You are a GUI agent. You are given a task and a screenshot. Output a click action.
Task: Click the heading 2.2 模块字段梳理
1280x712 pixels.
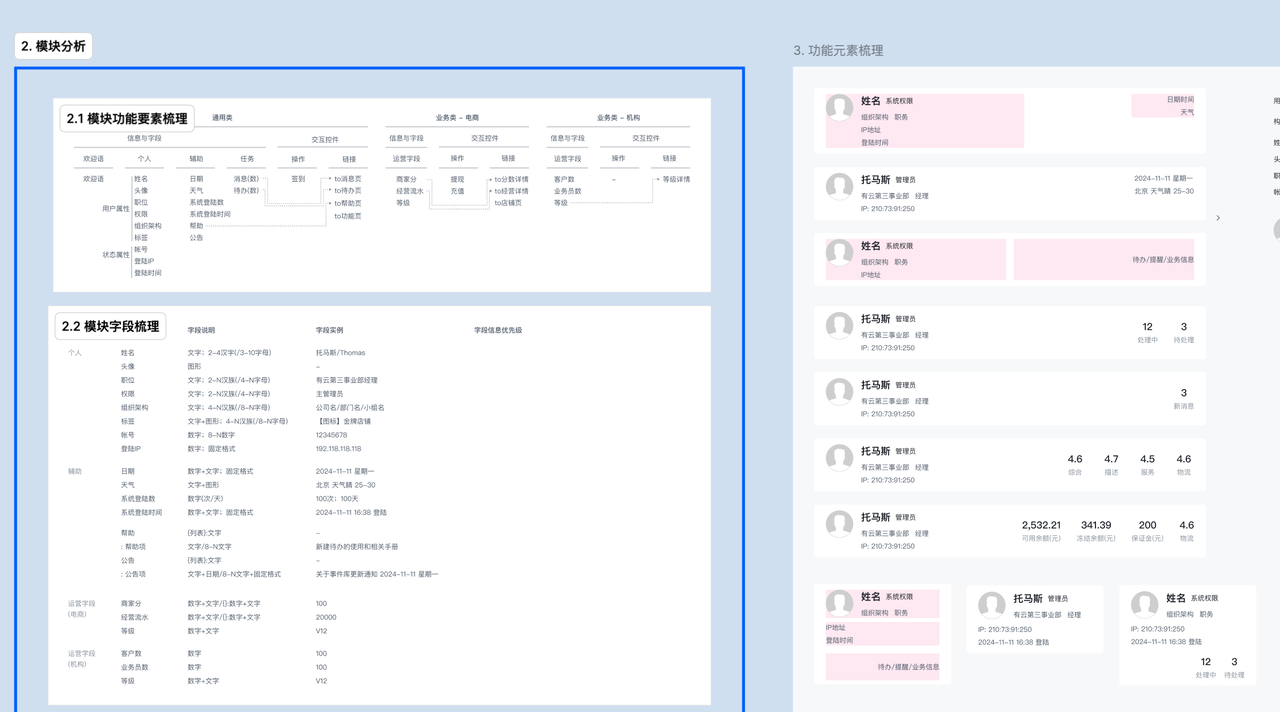coord(110,326)
